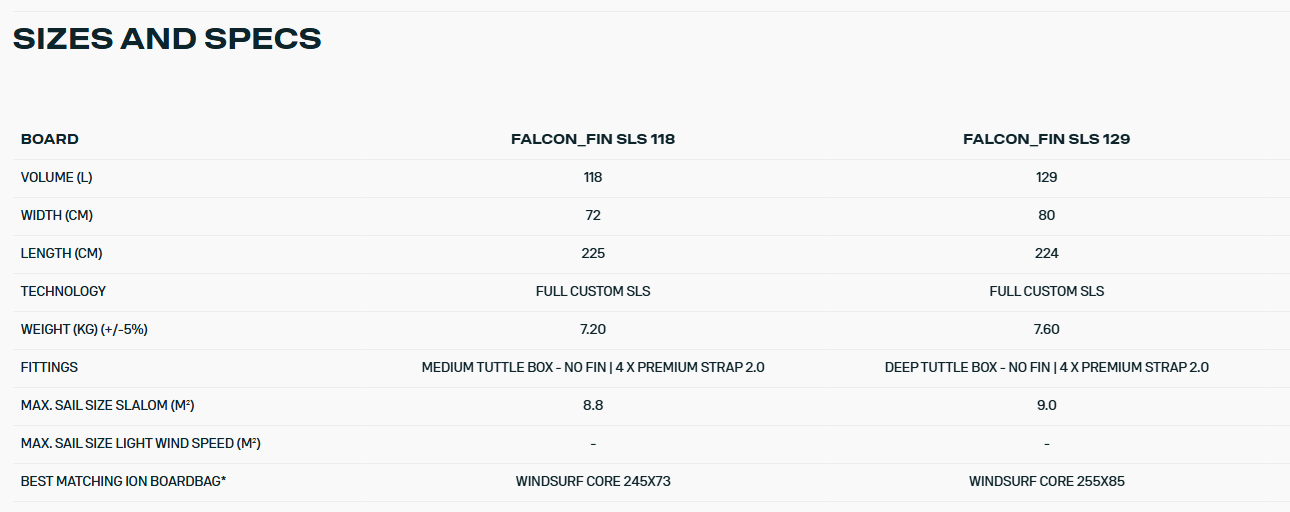Click the DEEP TUTTLE BOX fittings cell
The width and height of the screenshot is (1290, 512).
(1046, 367)
